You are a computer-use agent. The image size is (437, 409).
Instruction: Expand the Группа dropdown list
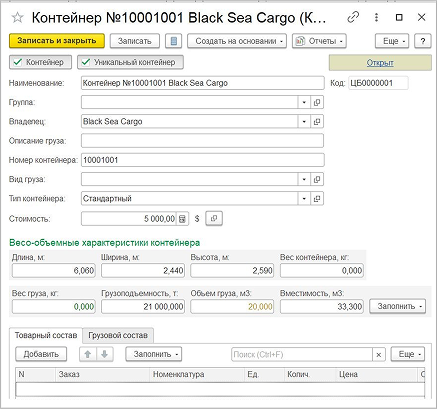pos(304,102)
